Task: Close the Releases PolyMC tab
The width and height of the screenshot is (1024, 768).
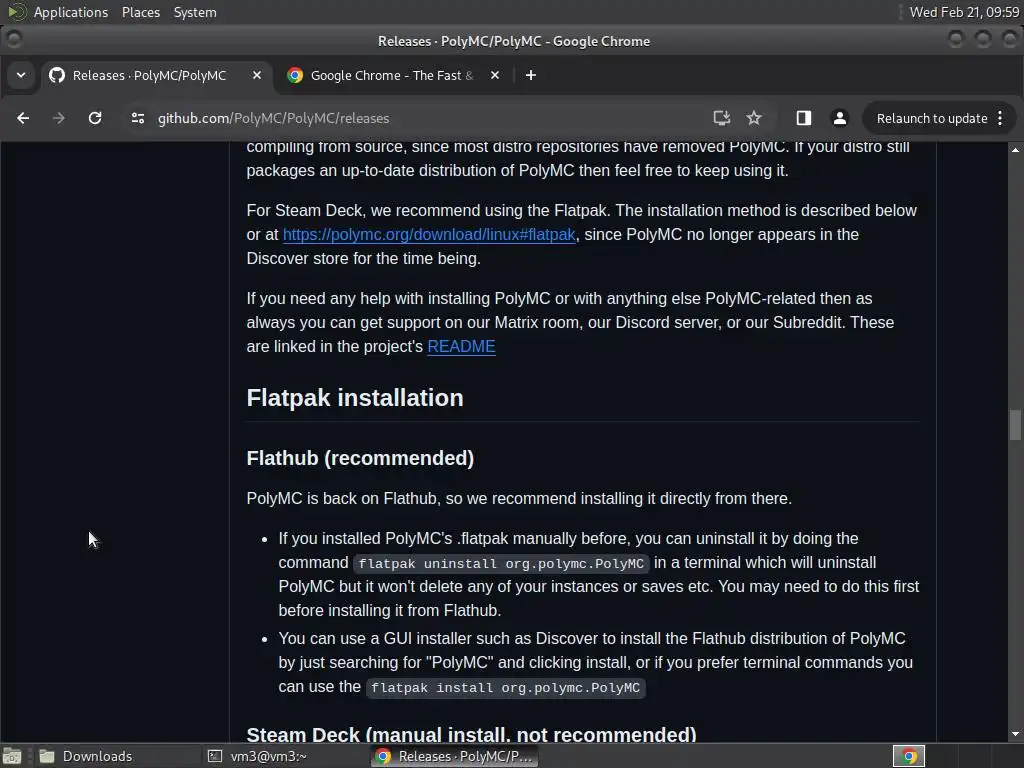Action: (x=257, y=75)
